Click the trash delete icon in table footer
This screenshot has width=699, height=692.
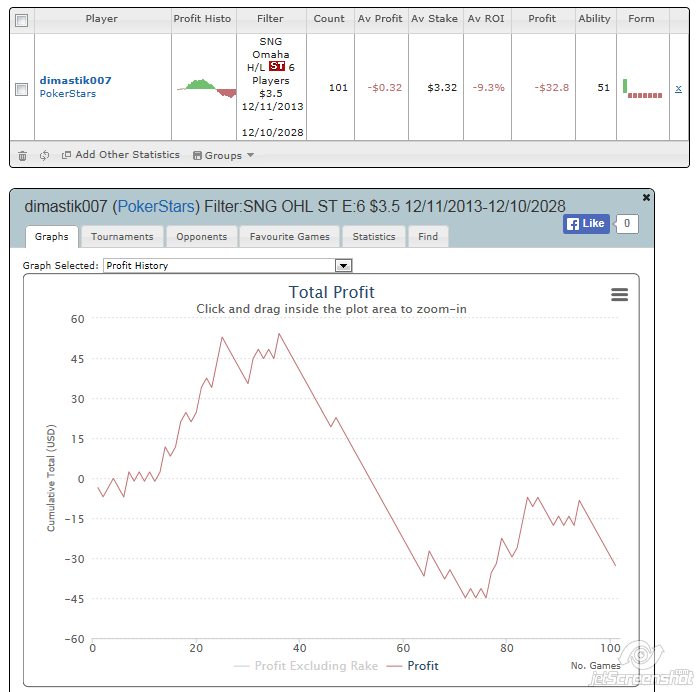pyautogui.click(x=22, y=156)
